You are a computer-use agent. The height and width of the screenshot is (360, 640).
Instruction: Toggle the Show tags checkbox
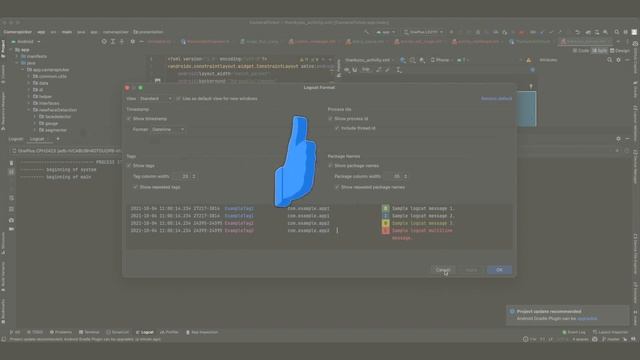pos(129,166)
